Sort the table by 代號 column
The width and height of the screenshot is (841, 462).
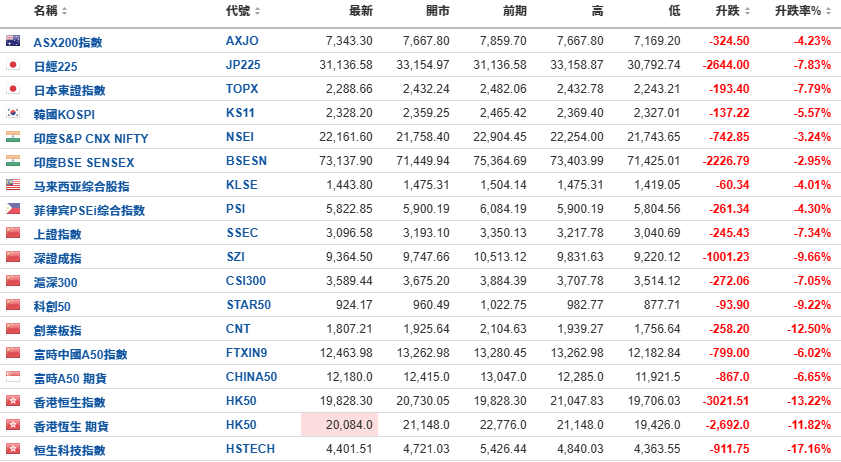pyautogui.click(x=243, y=11)
